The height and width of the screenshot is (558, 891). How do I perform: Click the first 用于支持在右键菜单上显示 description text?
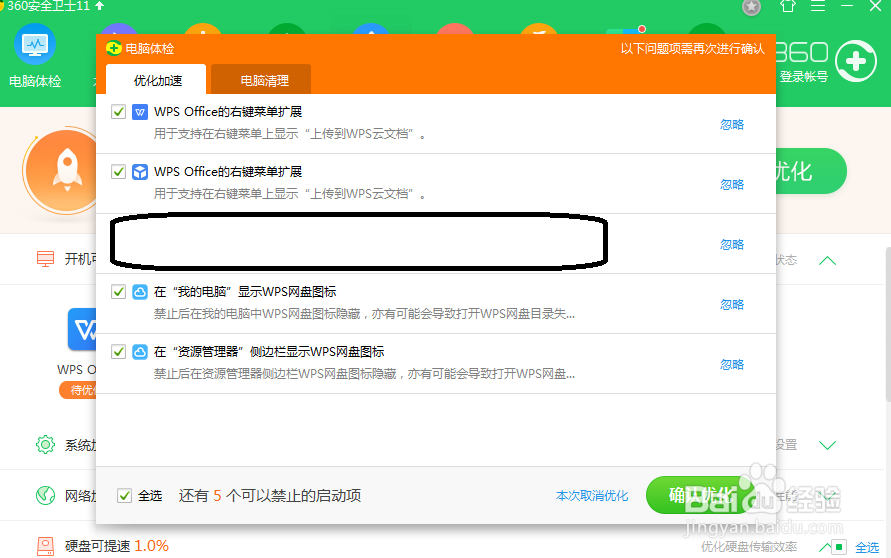click(290, 134)
